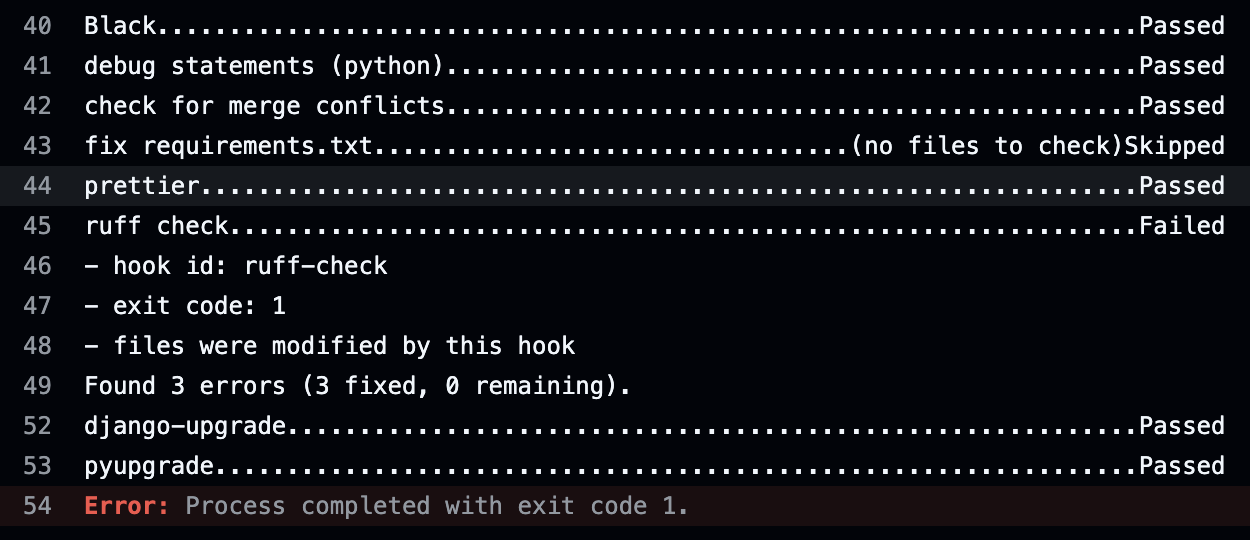This screenshot has height=540, width=1250.
Task: Select the check for merge conflicts line
Action: 264,106
